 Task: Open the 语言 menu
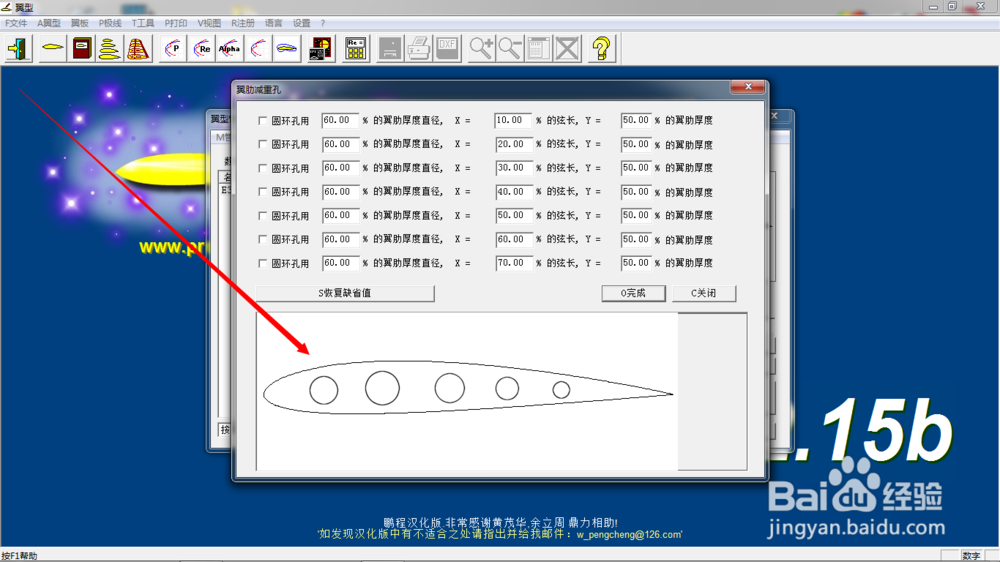click(x=274, y=23)
